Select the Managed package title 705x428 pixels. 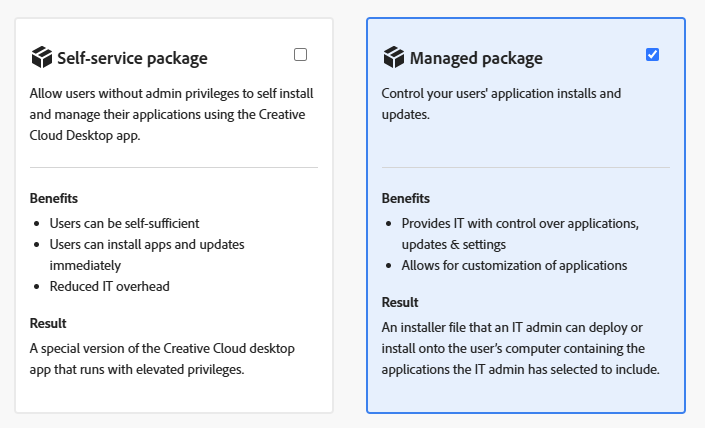tap(476, 58)
